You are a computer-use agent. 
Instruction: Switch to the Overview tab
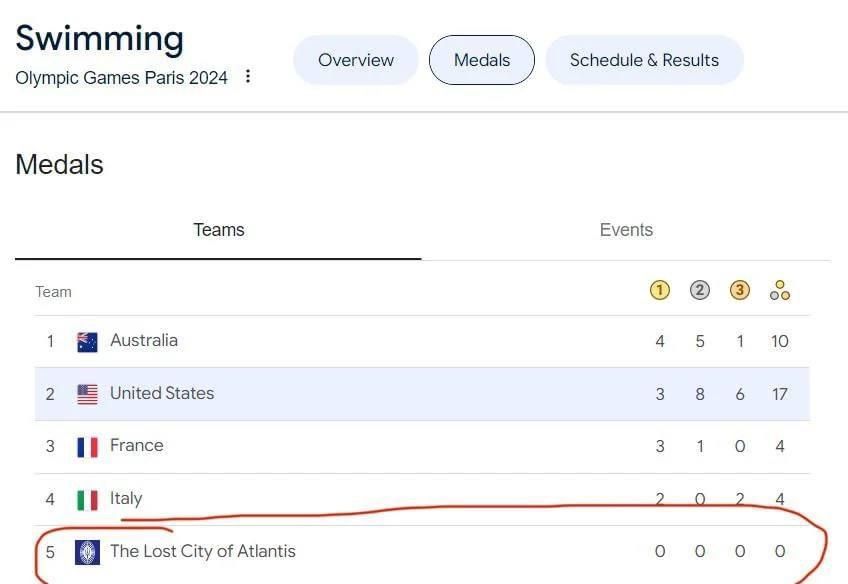click(356, 60)
